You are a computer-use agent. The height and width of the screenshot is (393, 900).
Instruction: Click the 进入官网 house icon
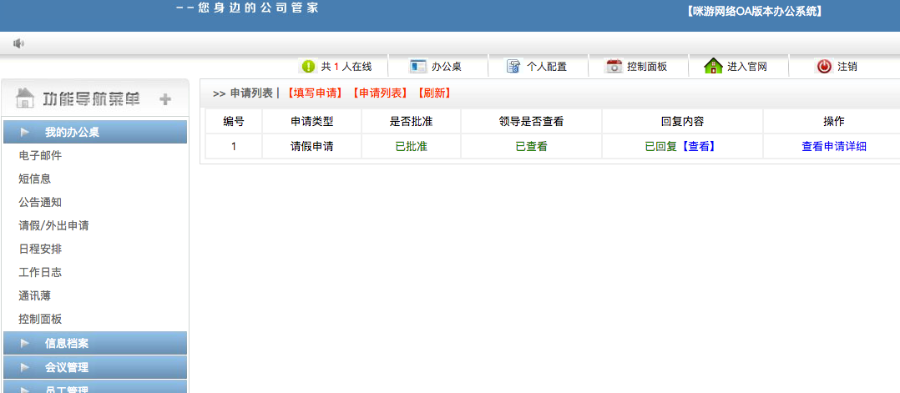pos(713,66)
